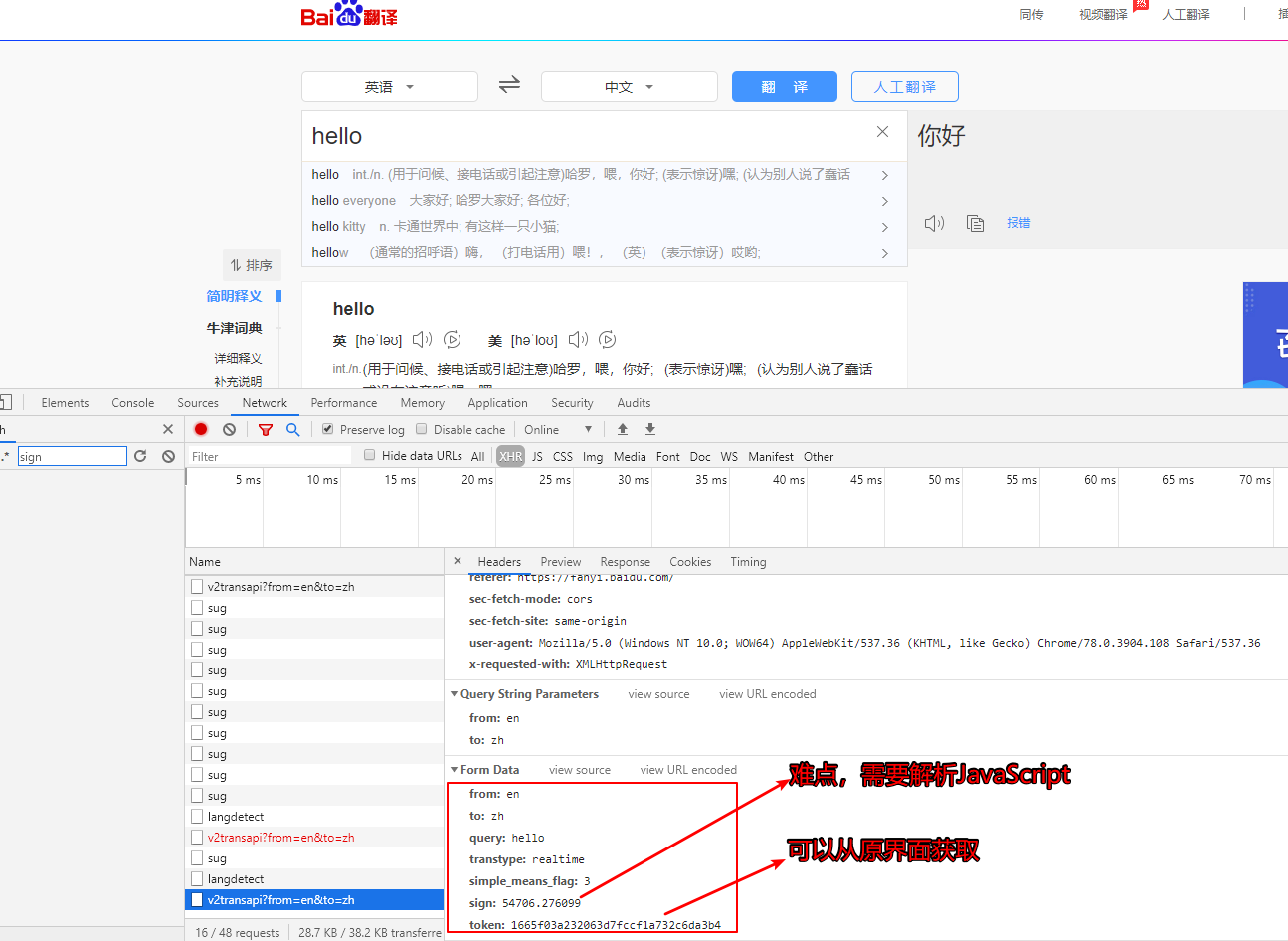Check the Hide data URLs checkbox

pos(369,455)
